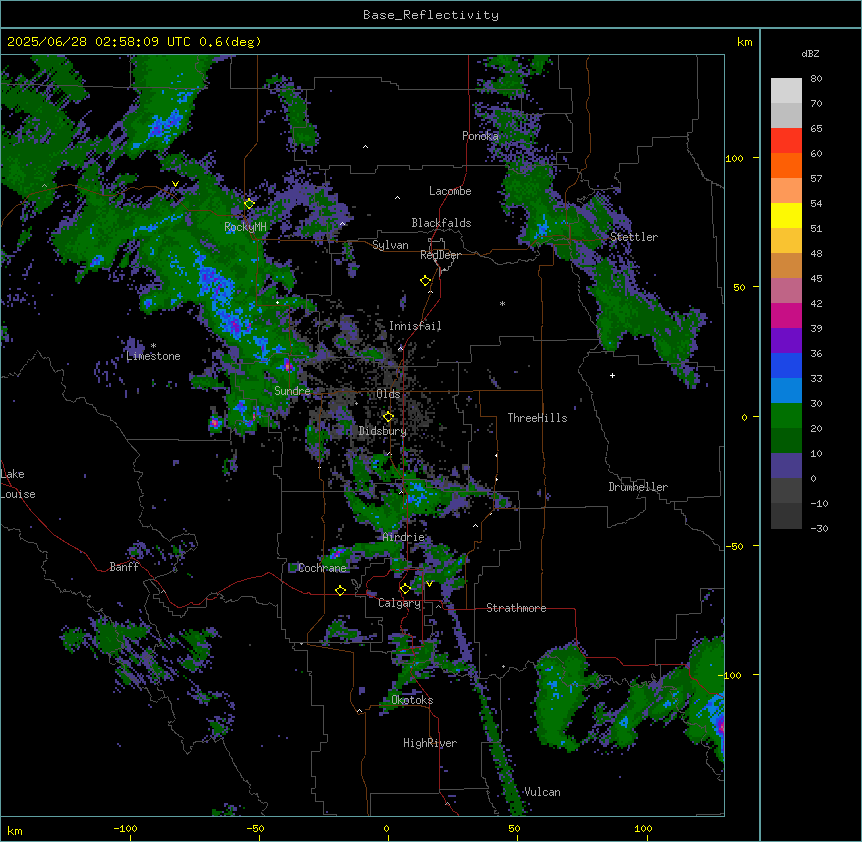The width and height of the screenshot is (862, 842).
Task: Click the yellow diamond marker above Calgary label
Action: point(405,589)
